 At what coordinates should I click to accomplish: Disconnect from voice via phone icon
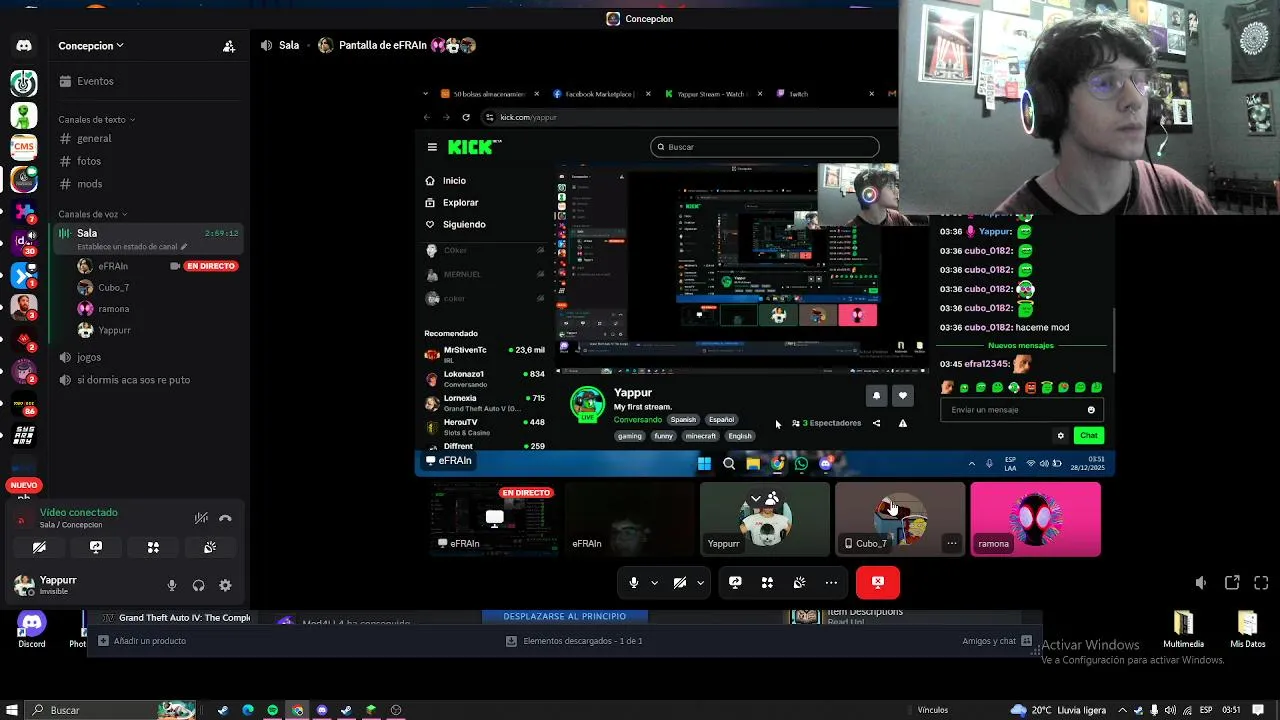pos(226,518)
